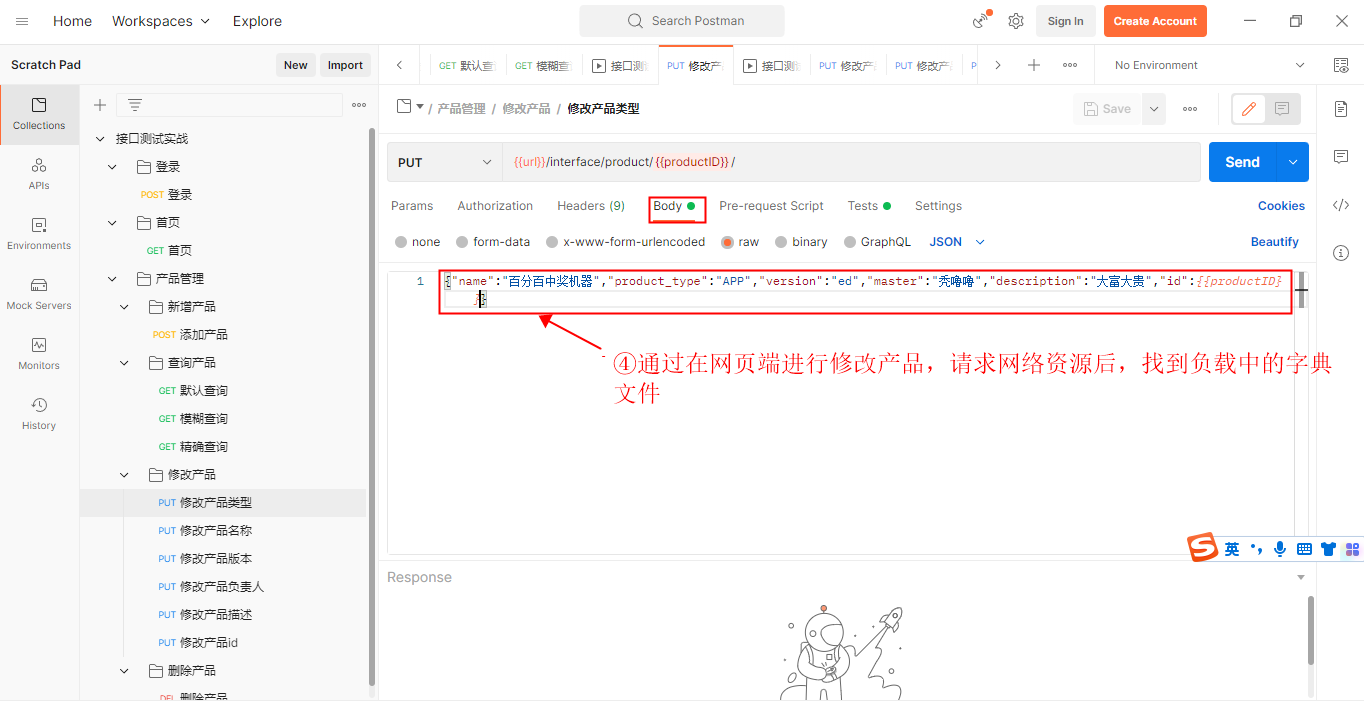Switch to the edit pencil mode

pyautogui.click(x=1249, y=109)
